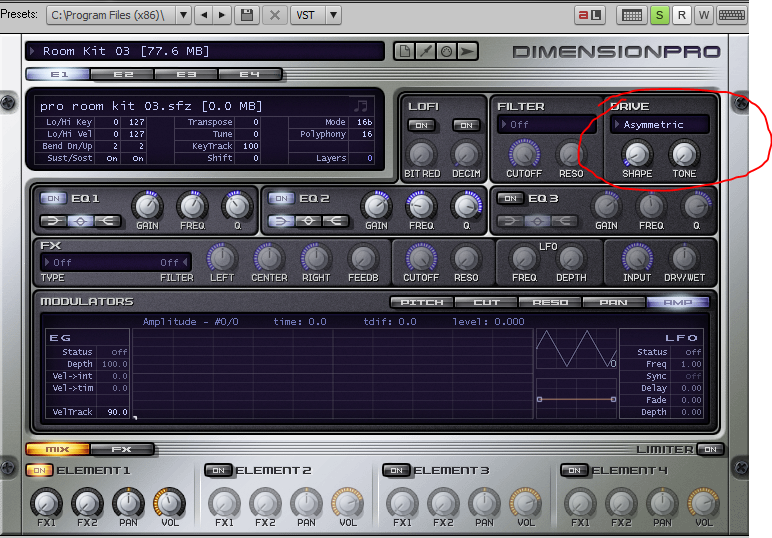Select EQ3 peak filter shape
This screenshot has height=538, width=772.
tap(537, 221)
